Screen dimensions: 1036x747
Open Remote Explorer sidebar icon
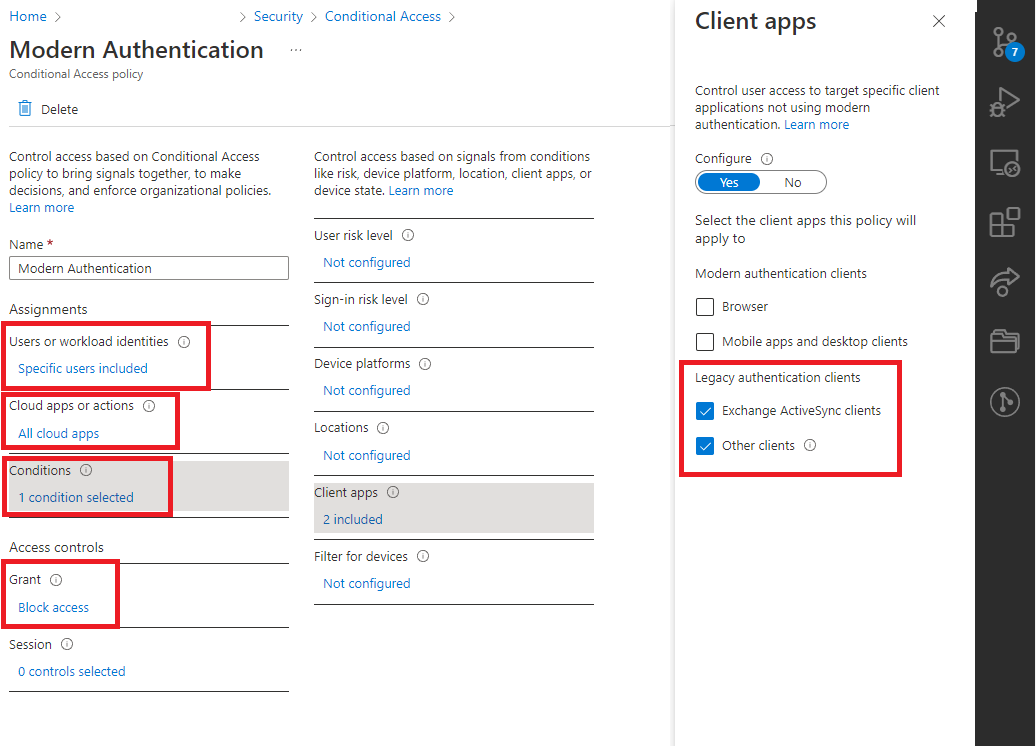click(x=1004, y=162)
